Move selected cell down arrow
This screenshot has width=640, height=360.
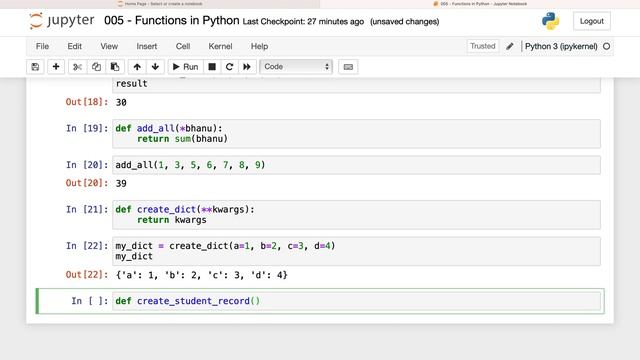[155, 67]
